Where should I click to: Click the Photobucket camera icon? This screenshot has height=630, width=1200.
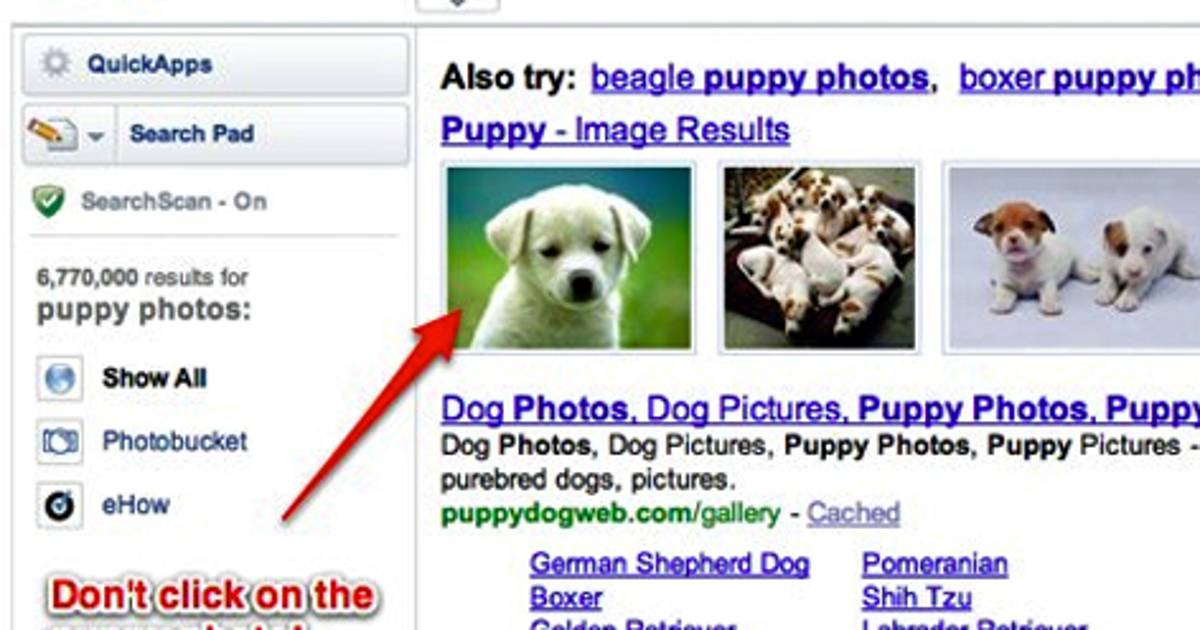click(x=59, y=442)
